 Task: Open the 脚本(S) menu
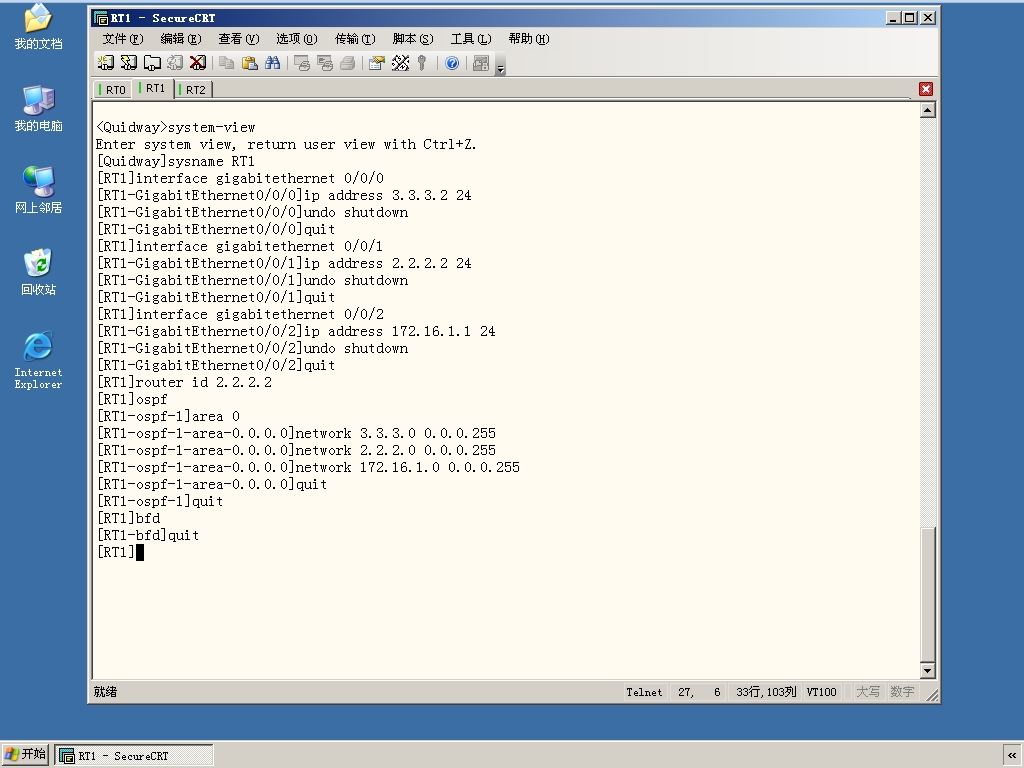coord(413,39)
